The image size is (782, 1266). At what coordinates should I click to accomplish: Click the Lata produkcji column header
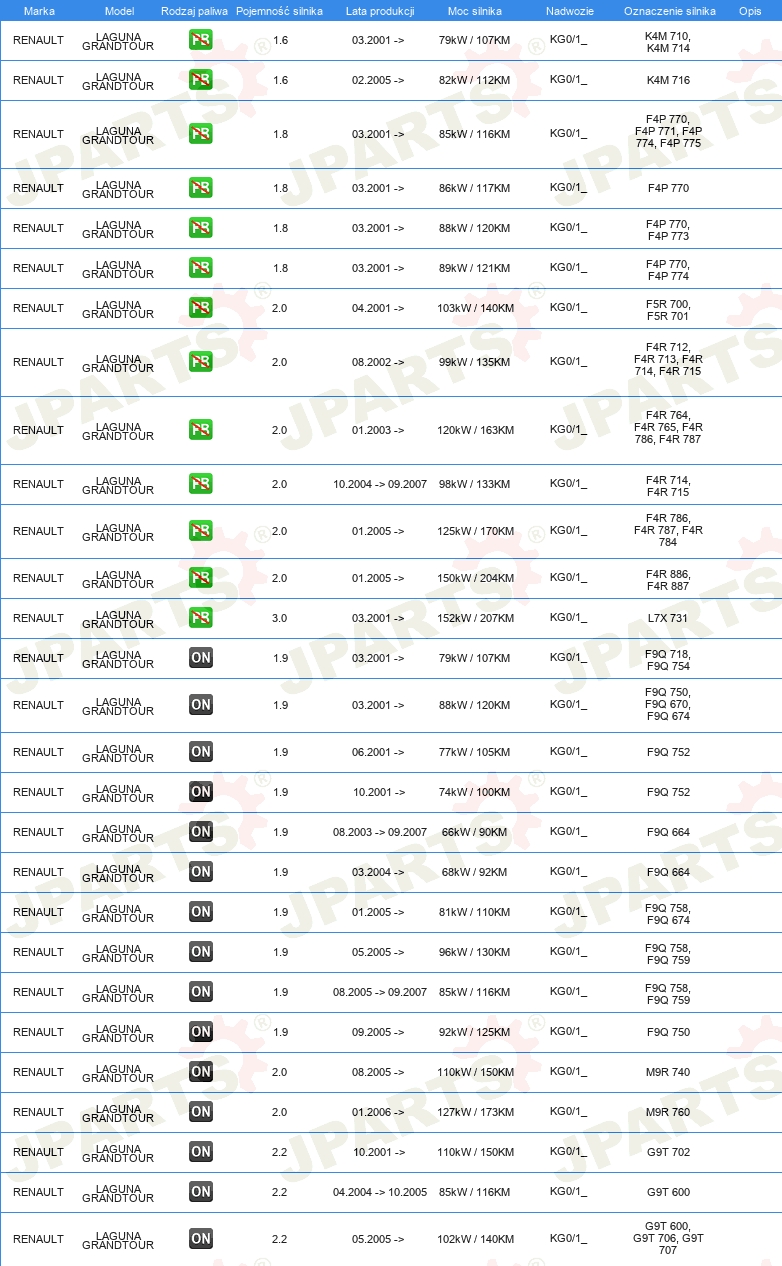click(x=380, y=11)
